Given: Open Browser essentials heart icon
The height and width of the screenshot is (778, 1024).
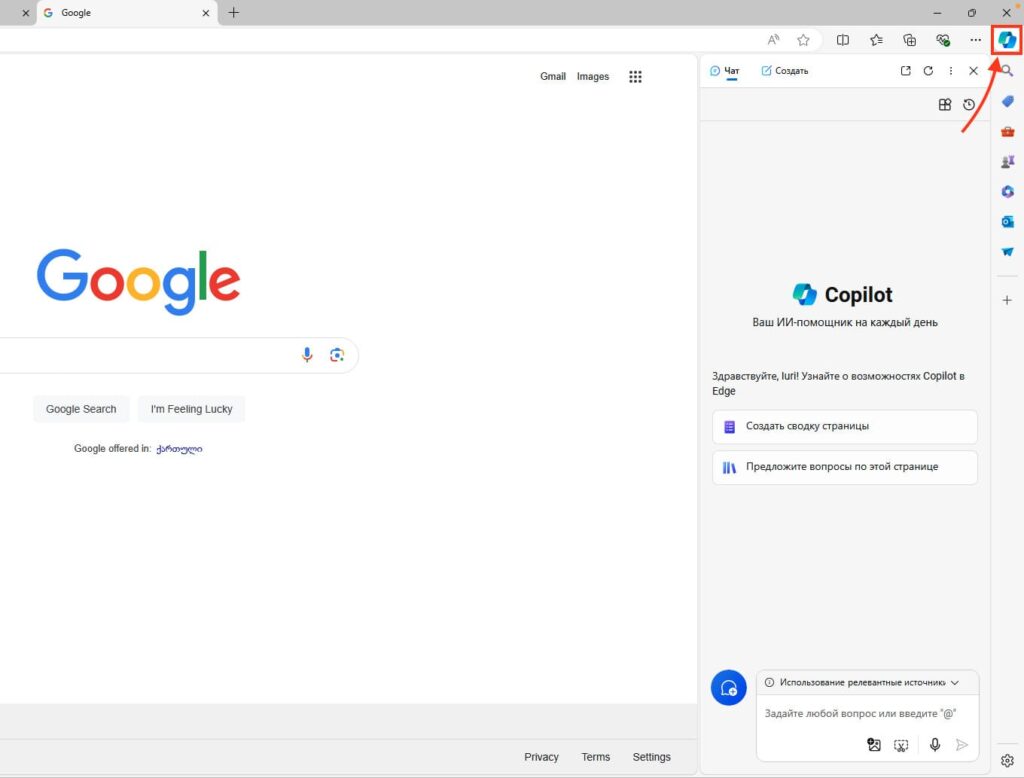Looking at the screenshot, I should (x=942, y=40).
